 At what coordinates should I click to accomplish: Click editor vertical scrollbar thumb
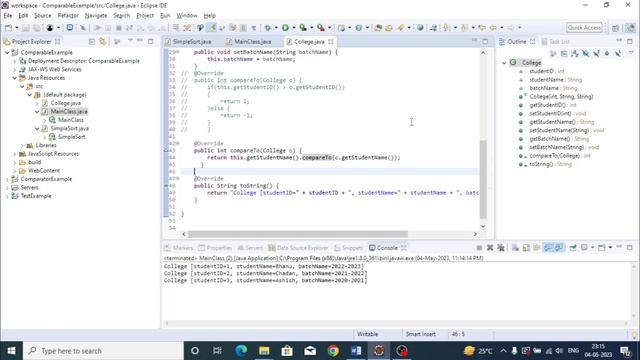click(483, 179)
